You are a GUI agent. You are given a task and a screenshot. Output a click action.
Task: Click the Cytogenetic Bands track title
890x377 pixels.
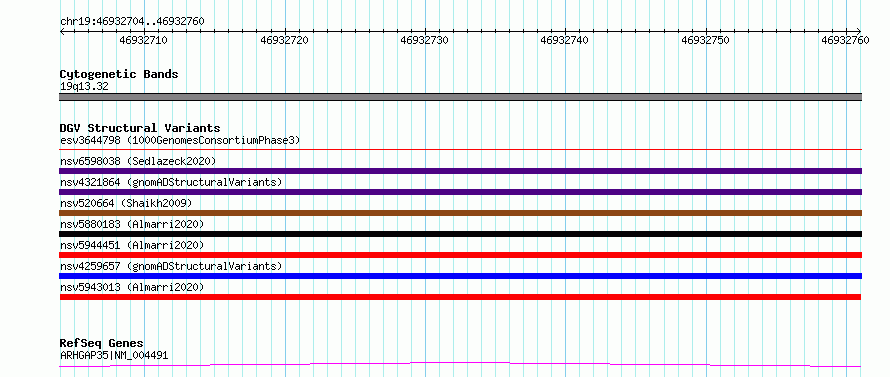coord(119,74)
